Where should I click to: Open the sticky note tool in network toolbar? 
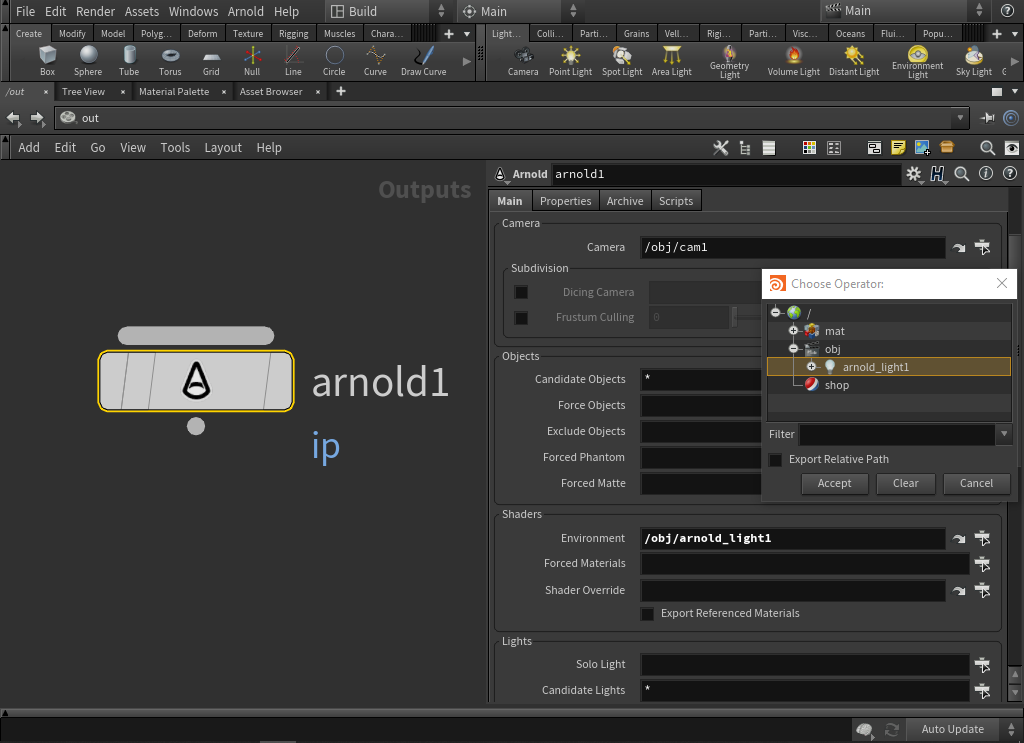coord(898,148)
